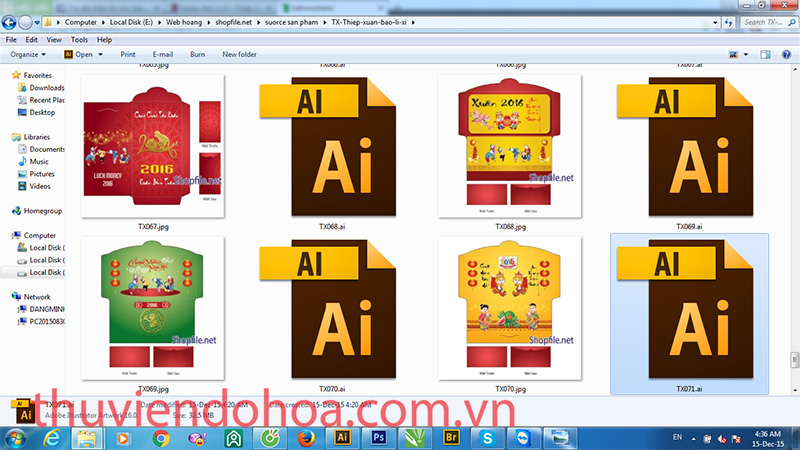Select the TX069.ai Illustrator file icon
This screenshot has height=450, width=800.
tap(685, 146)
